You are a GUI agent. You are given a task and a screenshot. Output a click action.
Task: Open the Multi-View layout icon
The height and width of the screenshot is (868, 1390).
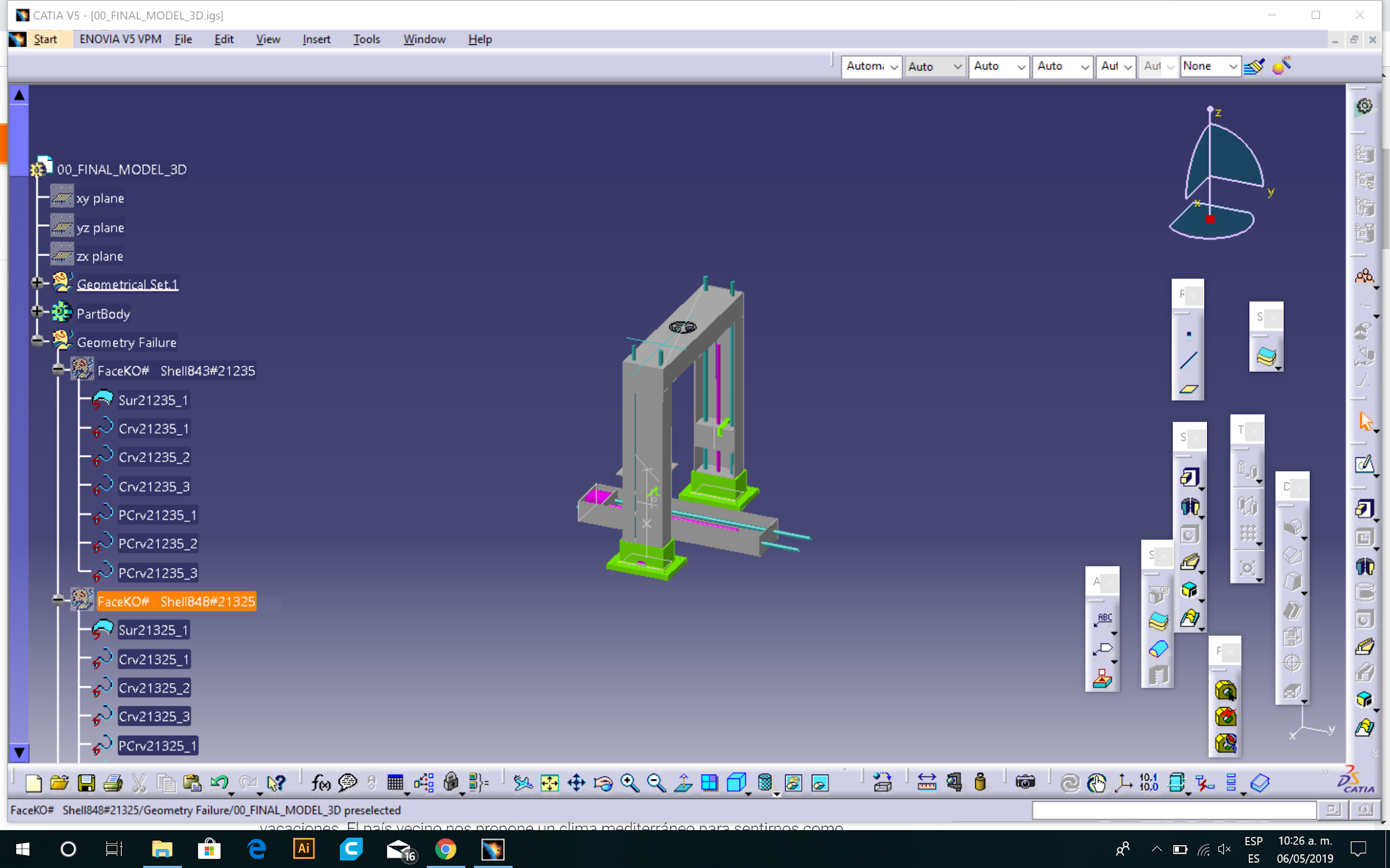[x=709, y=783]
